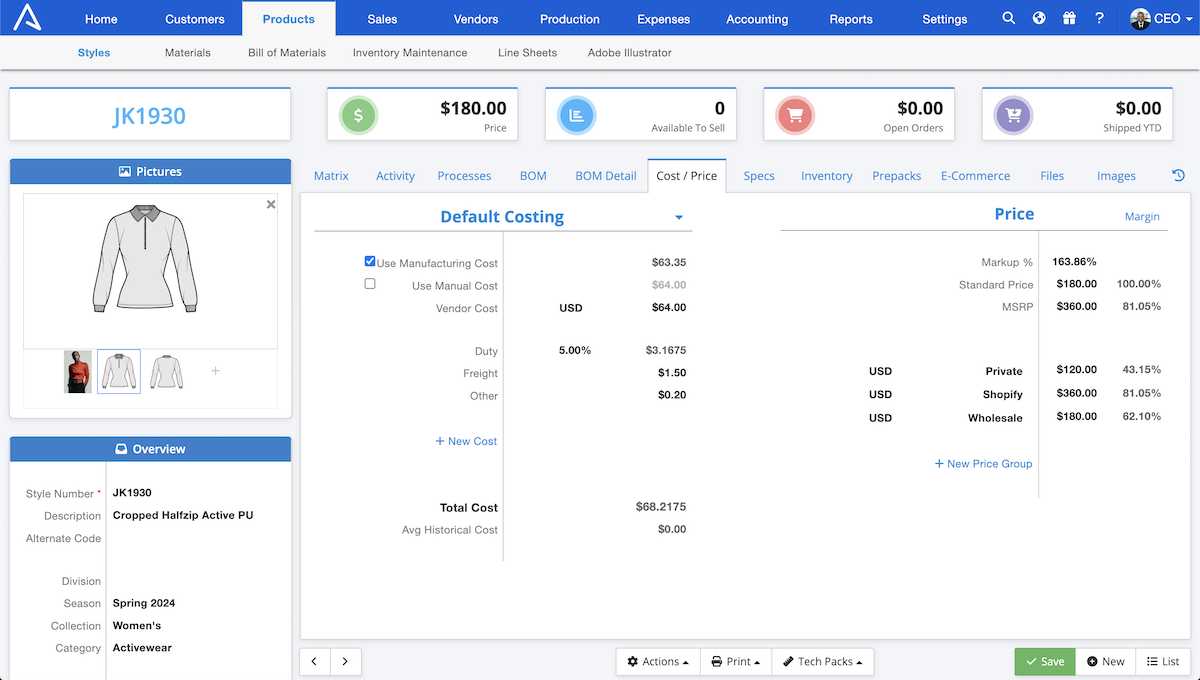Click the blue chart icon for Available To Sell
Screen dimensions: 1200x680
click(x=575, y=114)
